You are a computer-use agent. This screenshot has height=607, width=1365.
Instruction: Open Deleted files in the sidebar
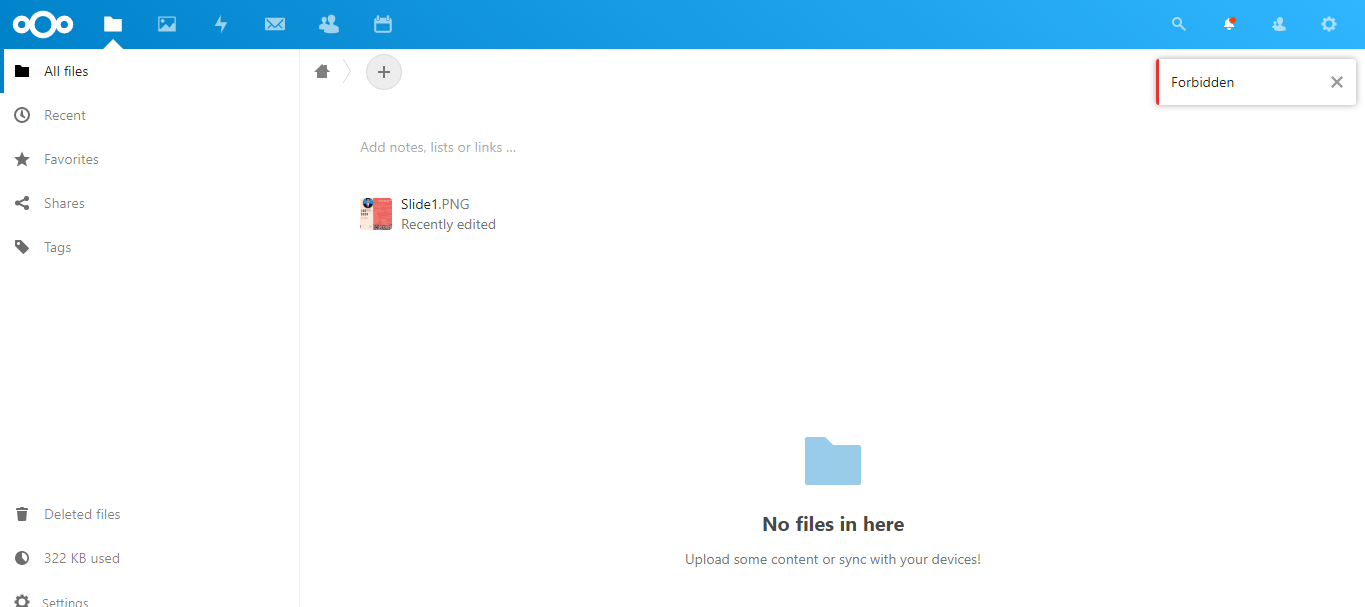point(82,515)
